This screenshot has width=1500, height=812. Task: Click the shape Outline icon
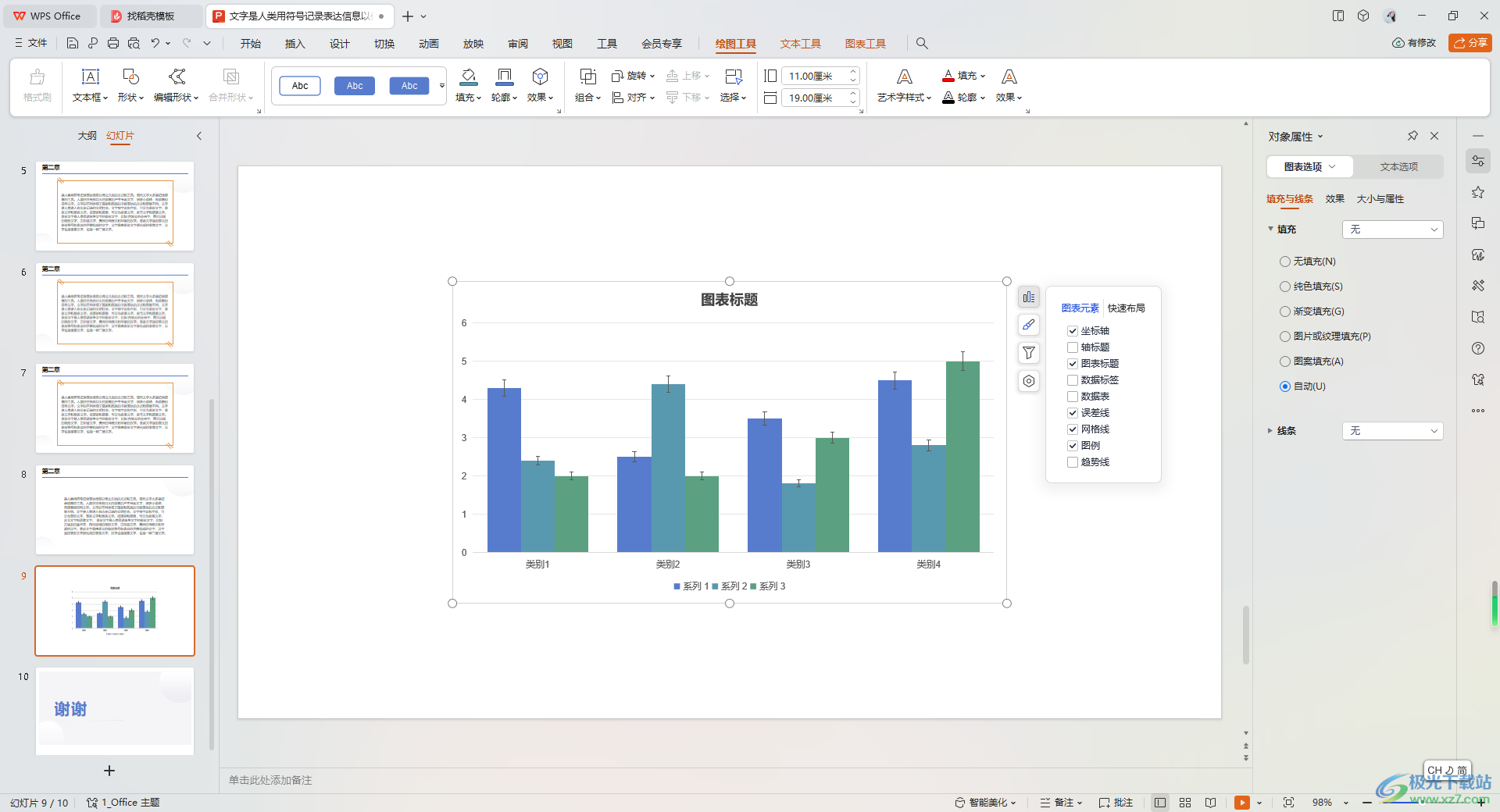pyautogui.click(x=505, y=77)
